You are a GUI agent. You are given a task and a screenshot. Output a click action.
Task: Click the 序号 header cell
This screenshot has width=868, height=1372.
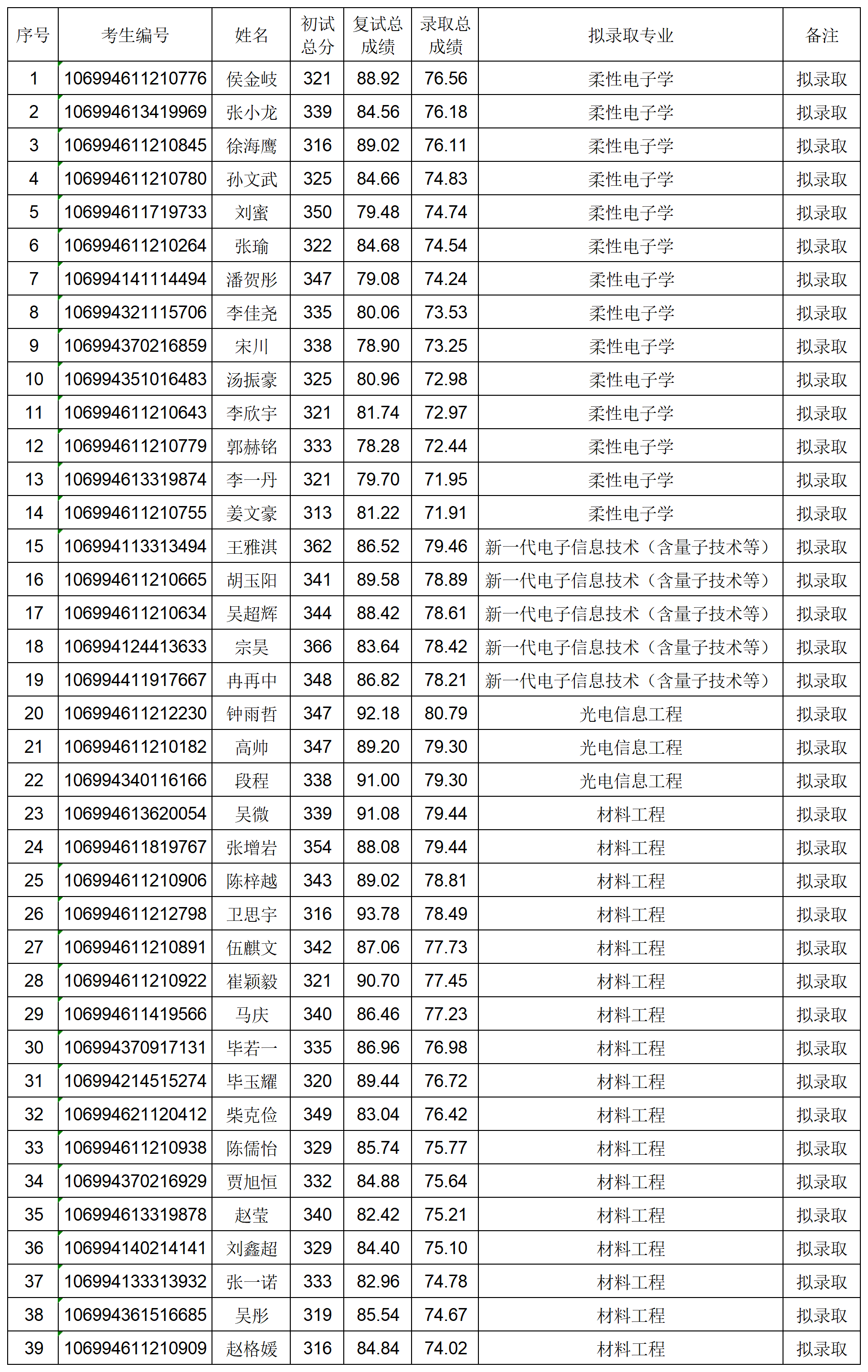click(x=33, y=35)
